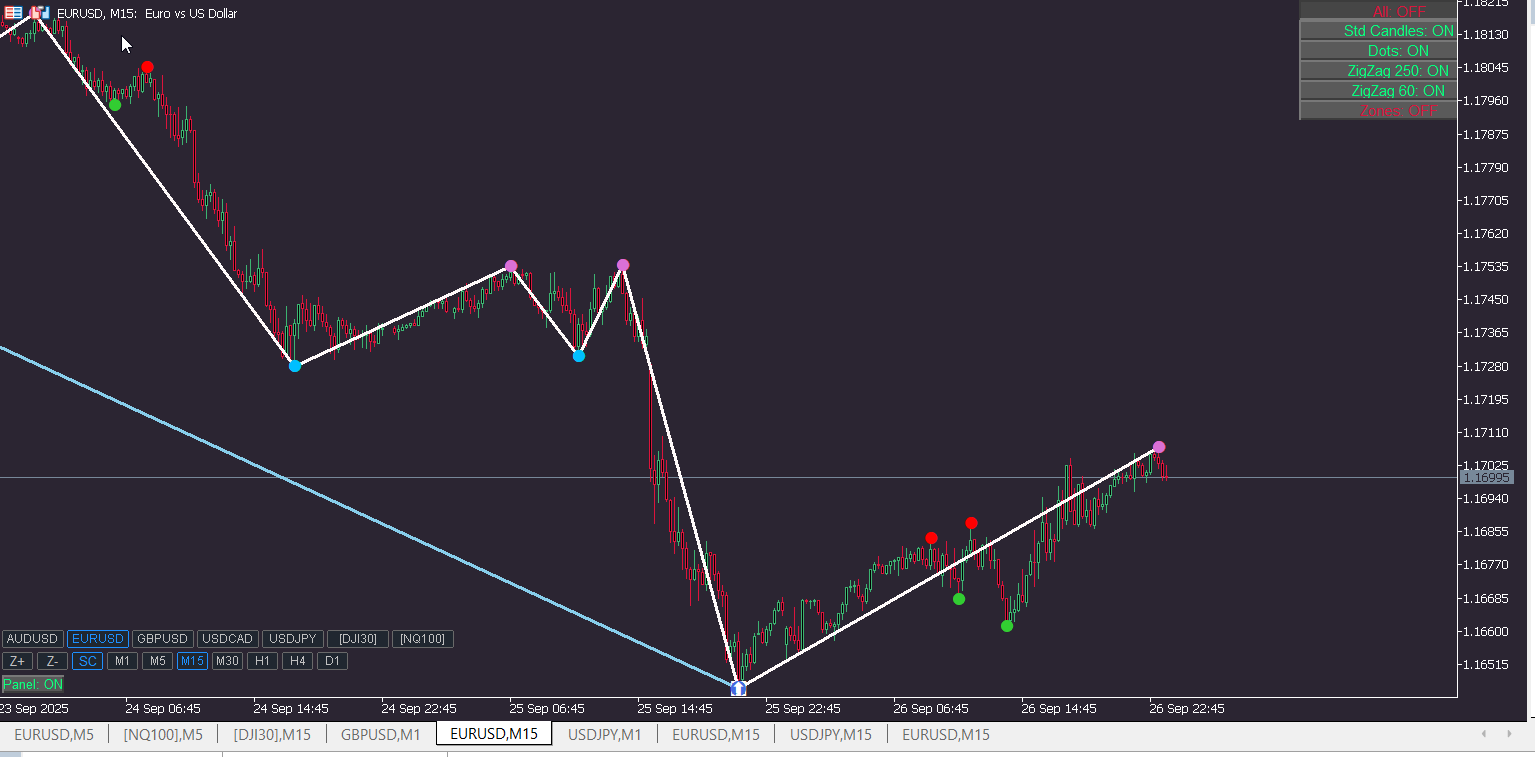Select the blue dot at the 24 Sep low
The image size is (1535, 757).
(295, 366)
